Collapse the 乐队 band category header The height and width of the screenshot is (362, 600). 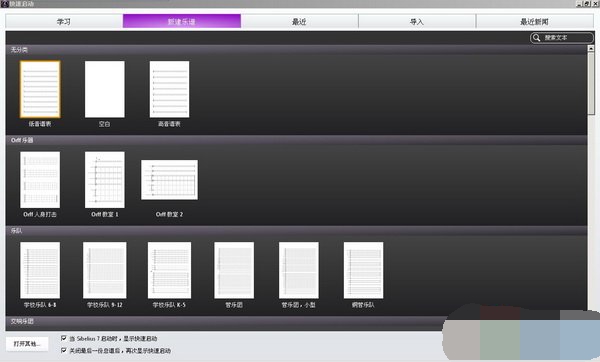(296, 231)
